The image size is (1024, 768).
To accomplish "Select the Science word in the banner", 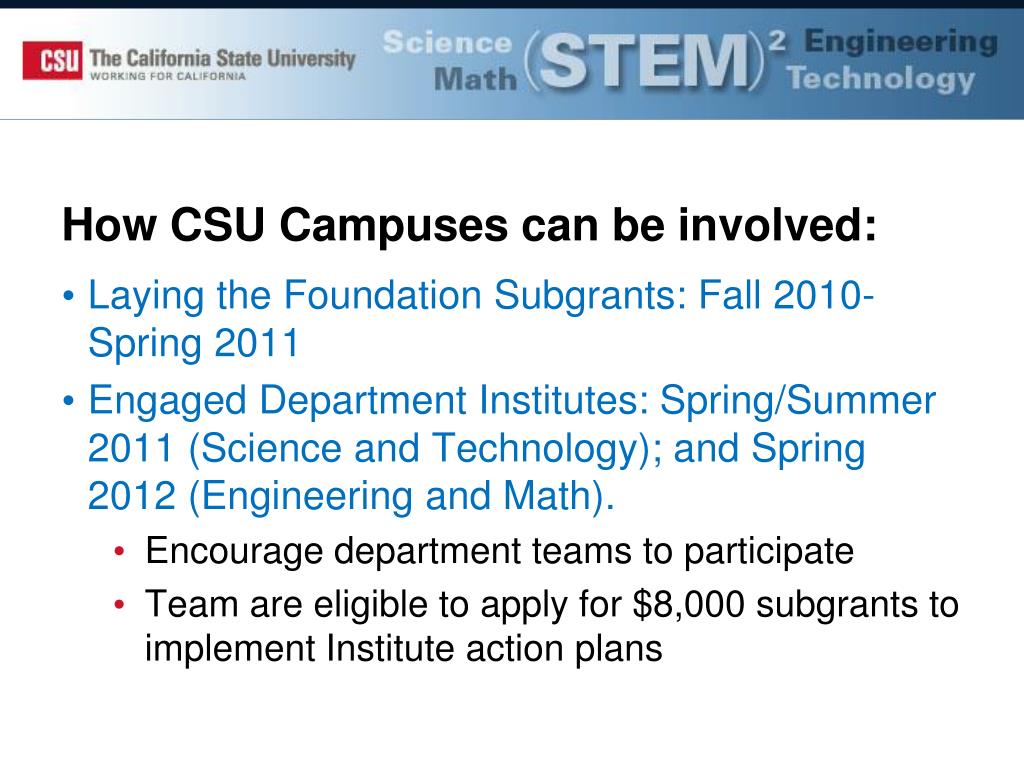I will (x=447, y=42).
